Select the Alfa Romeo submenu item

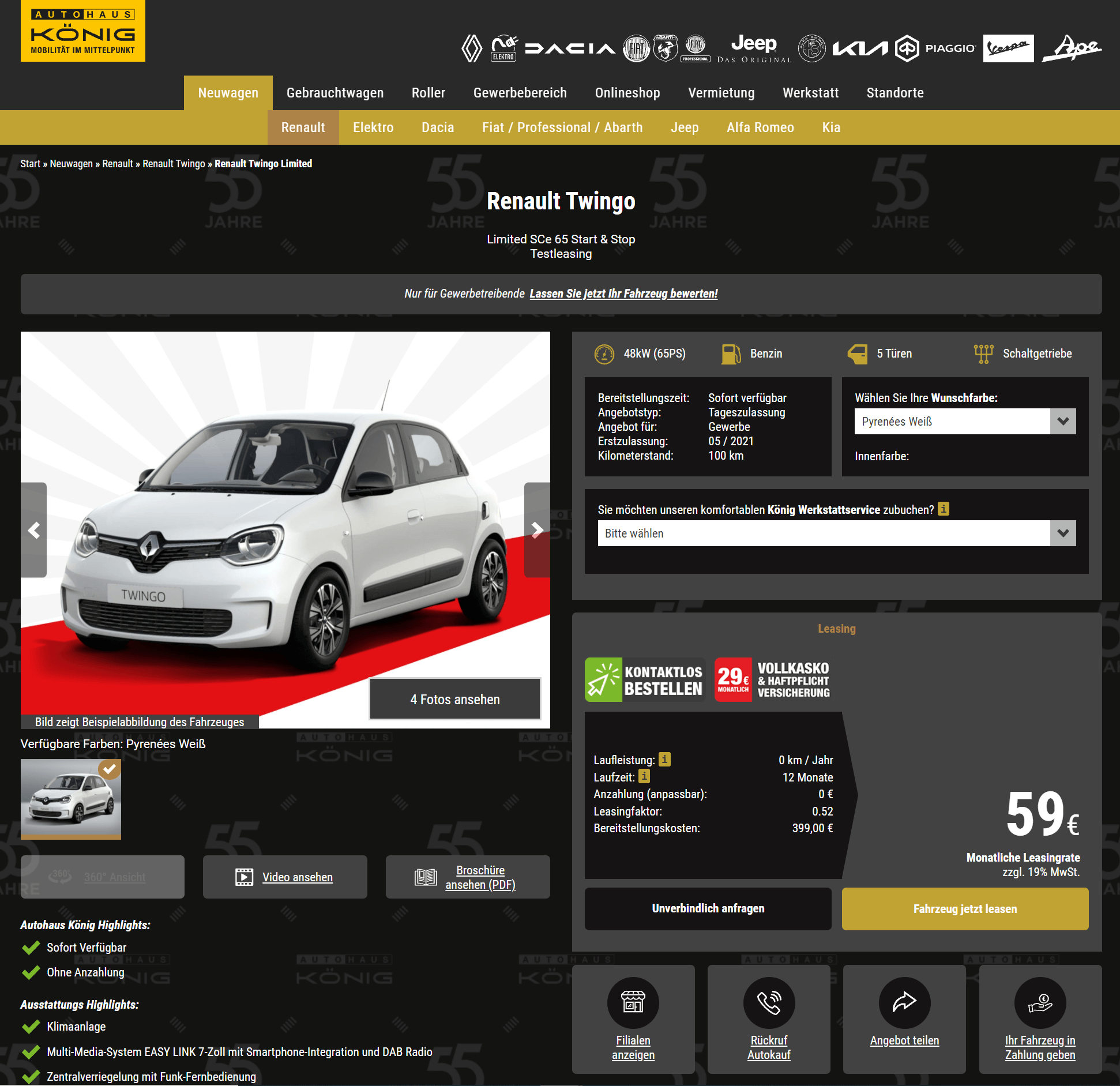760,127
